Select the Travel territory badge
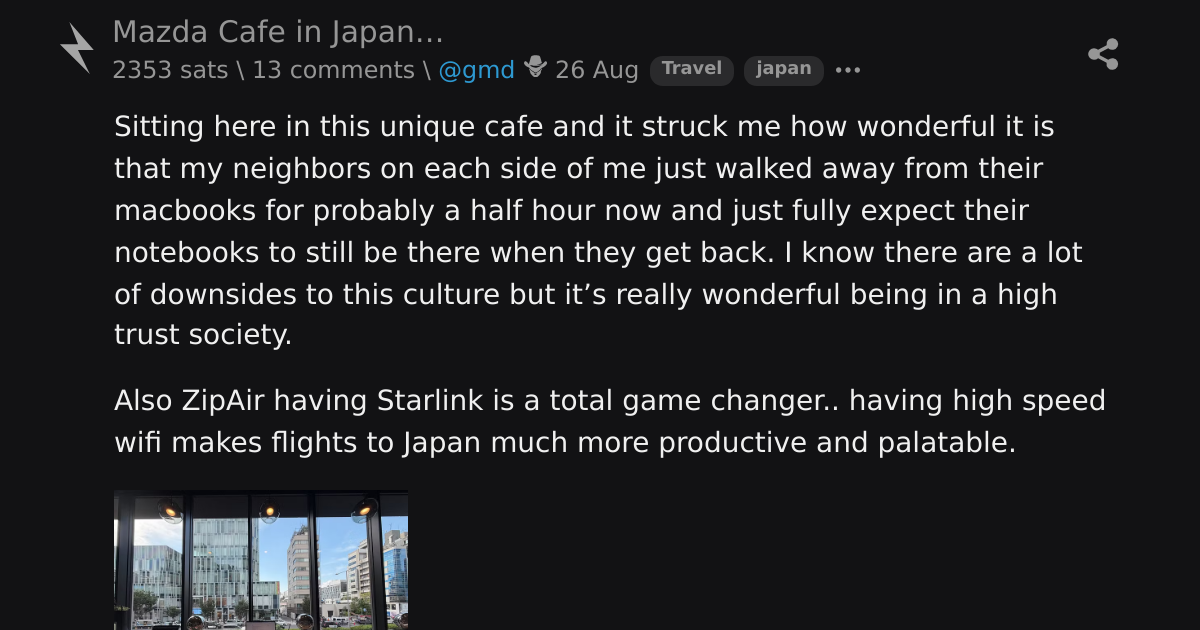The width and height of the screenshot is (1200, 630). pyautogui.click(x=692, y=70)
